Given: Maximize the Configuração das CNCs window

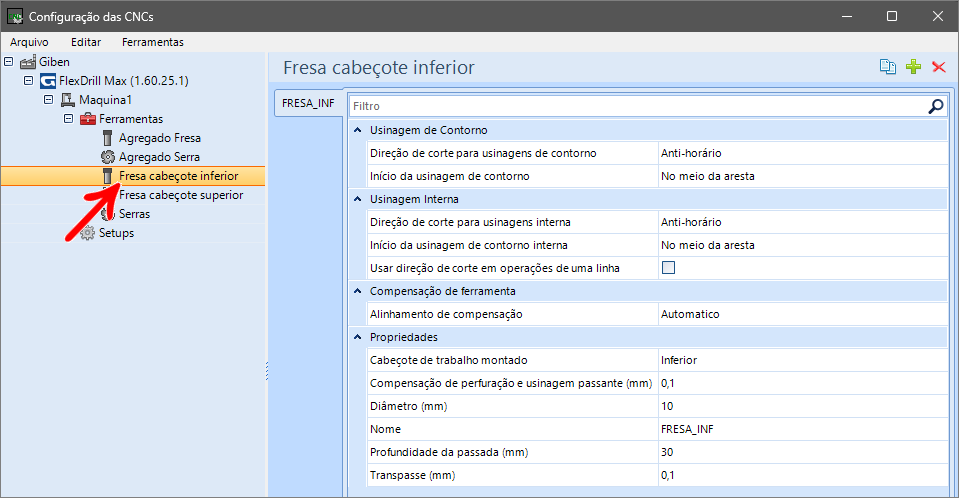Looking at the screenshot, I should [892, 16].
